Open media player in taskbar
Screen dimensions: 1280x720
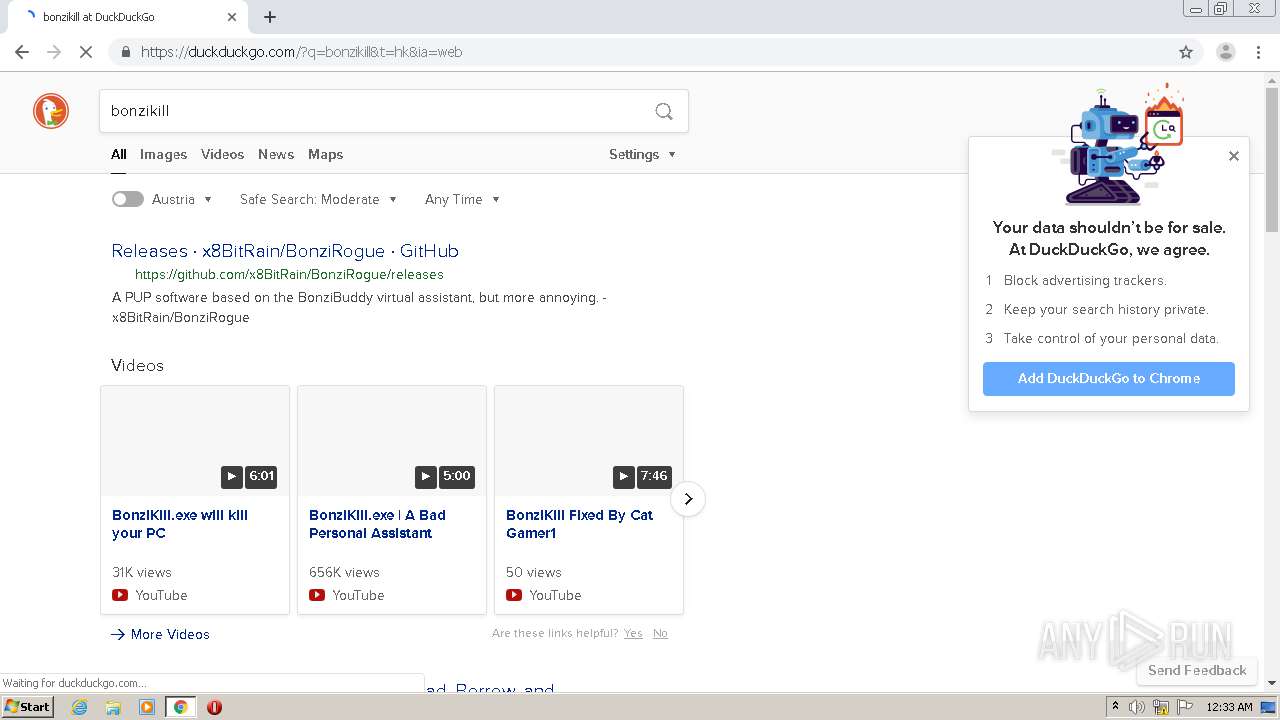(147, 707)
